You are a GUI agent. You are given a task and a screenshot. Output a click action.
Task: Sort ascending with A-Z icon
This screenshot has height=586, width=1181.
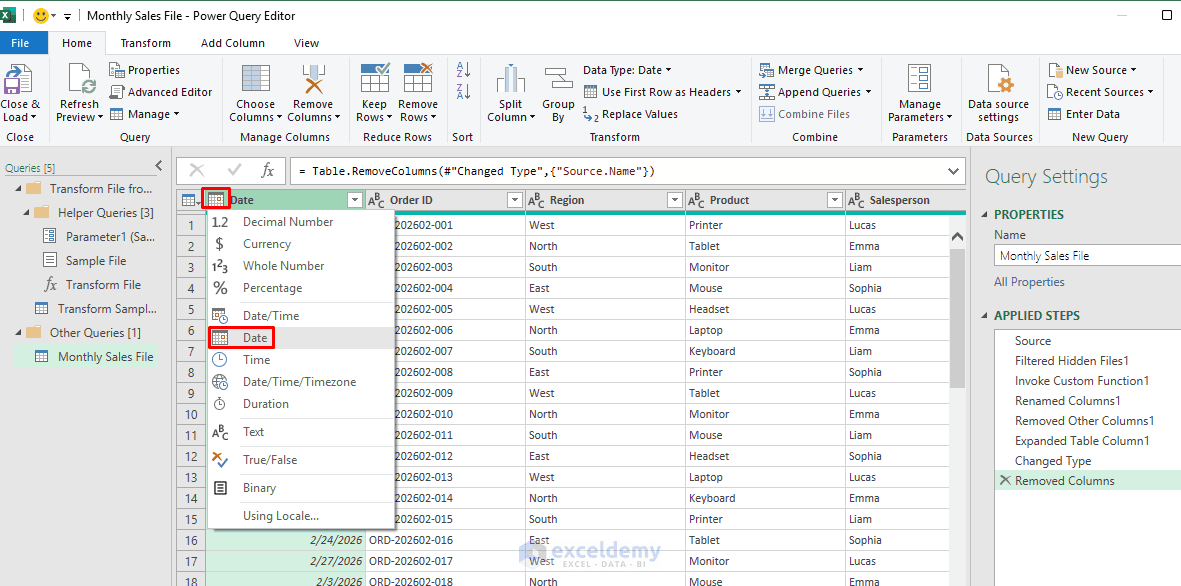[463, 70]
